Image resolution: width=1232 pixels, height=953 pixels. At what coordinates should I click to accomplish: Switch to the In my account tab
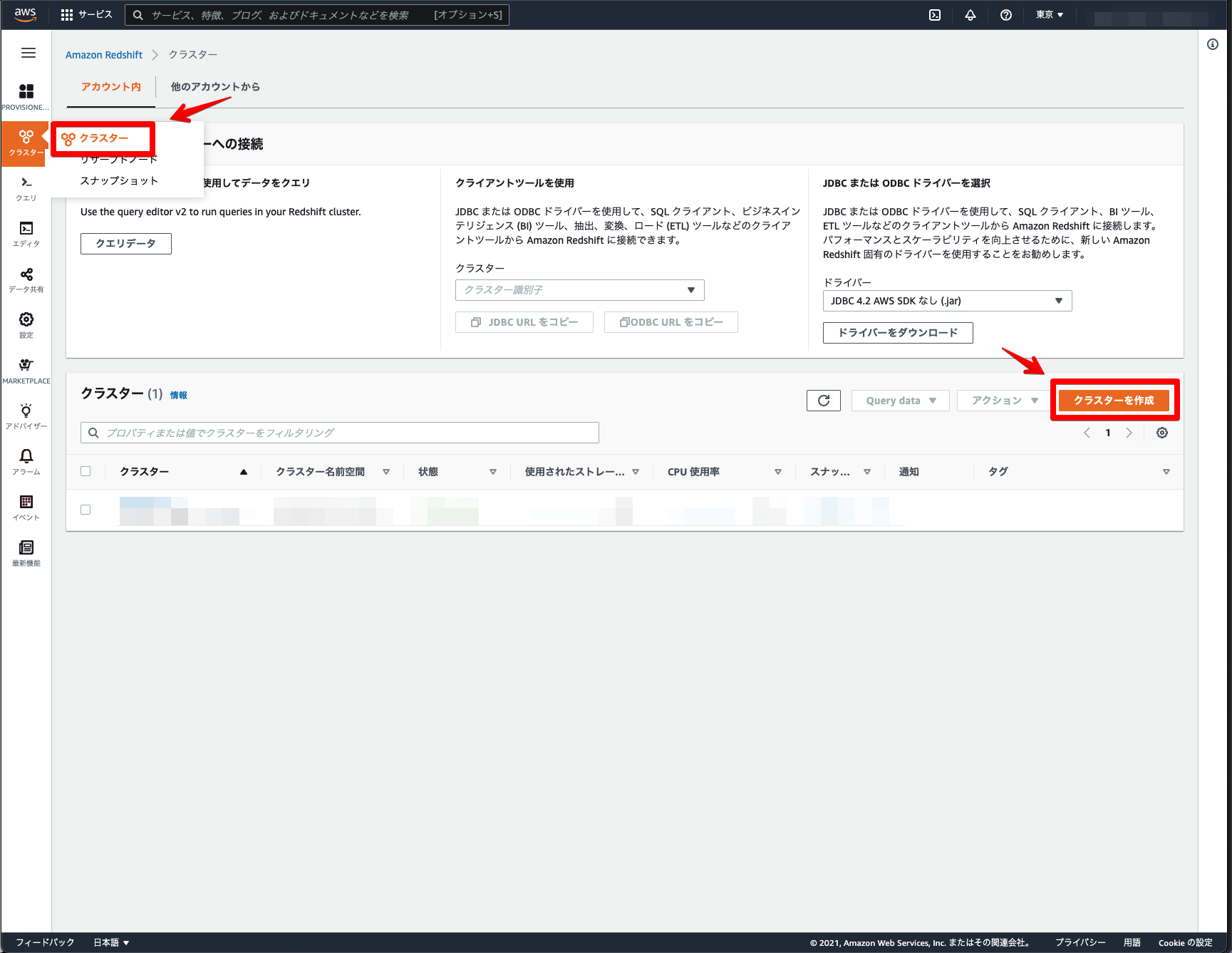coord(111,87)
